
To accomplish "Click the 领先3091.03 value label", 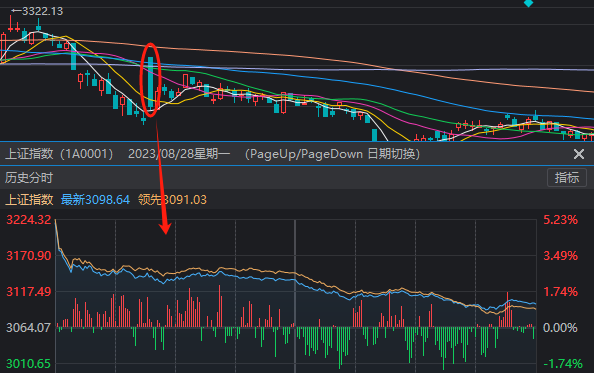I will (172, 200).
